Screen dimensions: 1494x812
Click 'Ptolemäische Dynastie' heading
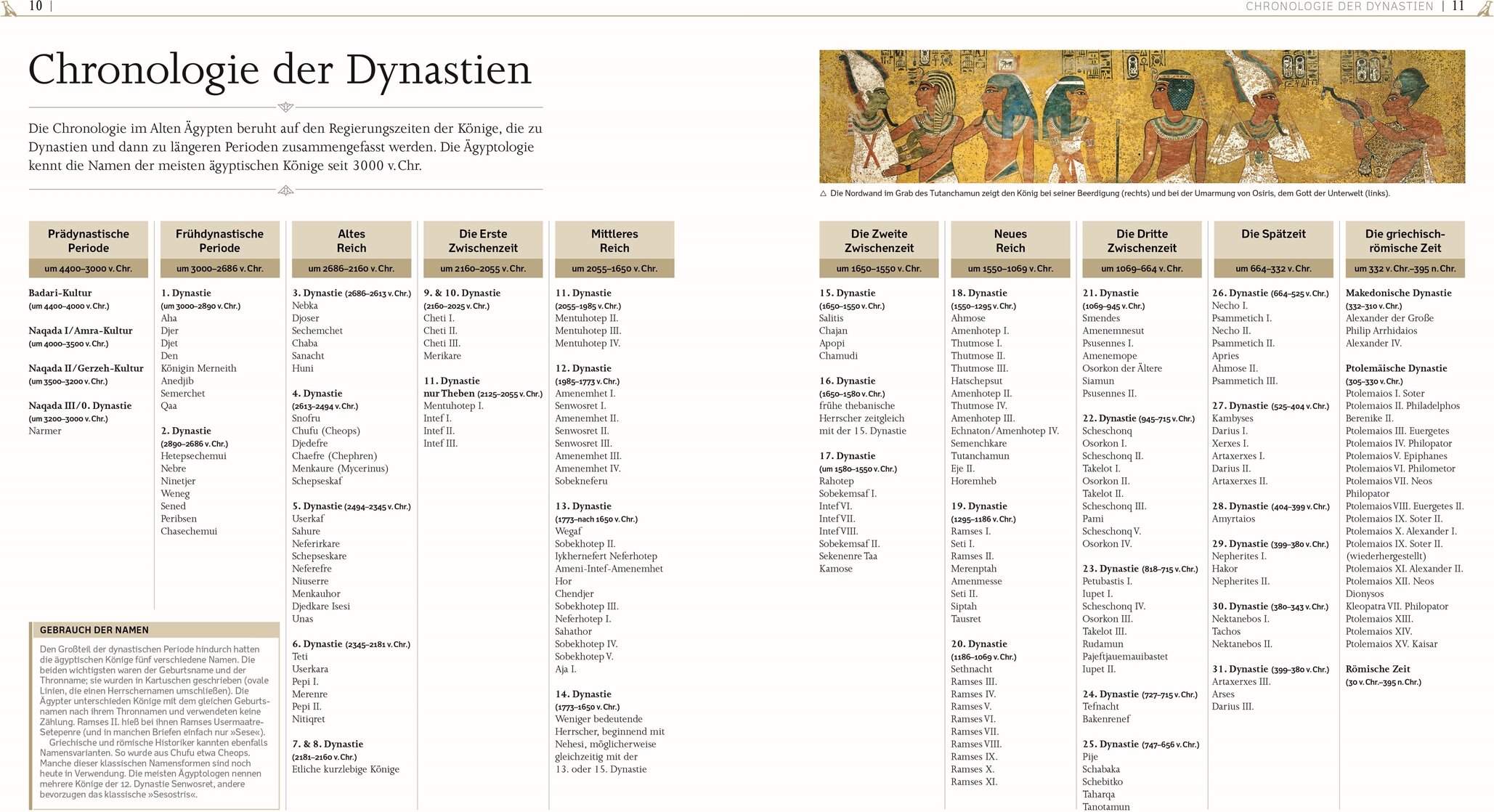pos(1396,368)
